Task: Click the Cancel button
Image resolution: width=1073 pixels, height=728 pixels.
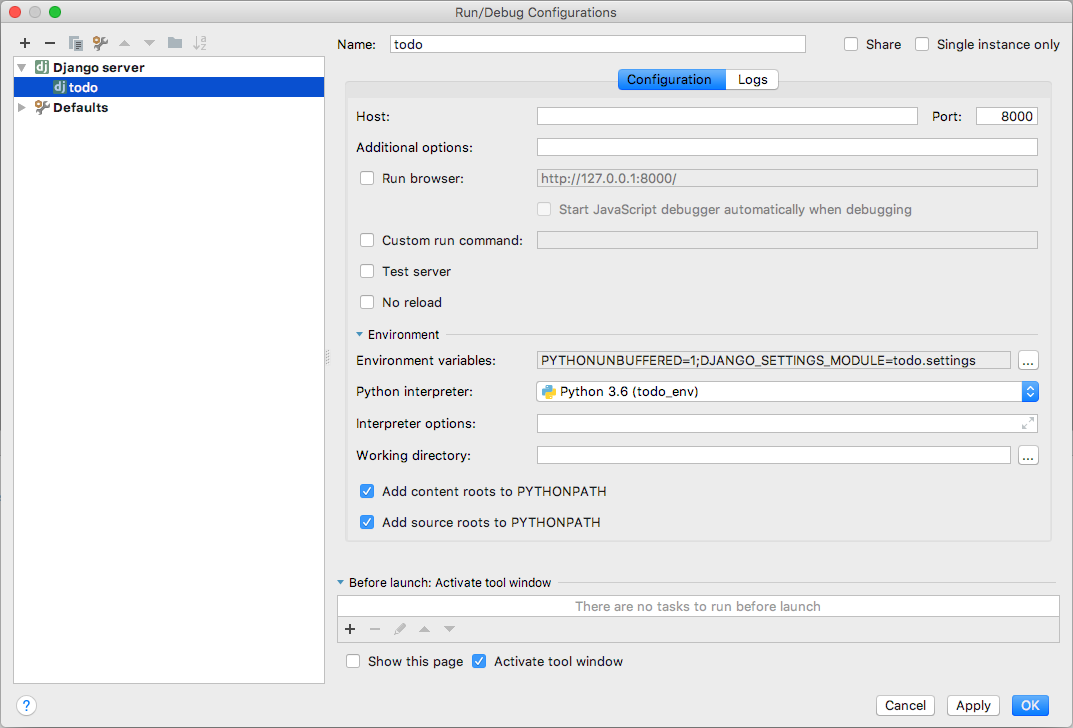Action: click(905, 705)
